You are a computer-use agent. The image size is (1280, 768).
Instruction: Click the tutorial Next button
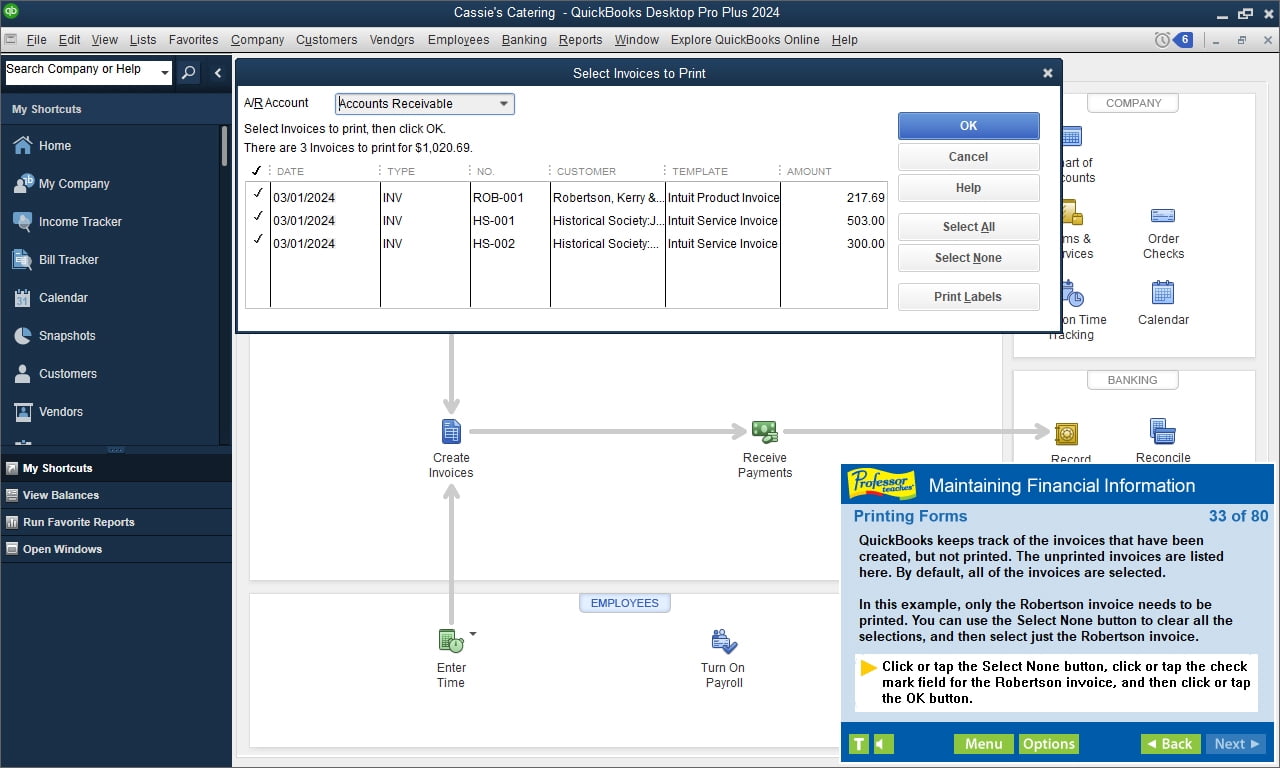click(x=1237, y=744)
